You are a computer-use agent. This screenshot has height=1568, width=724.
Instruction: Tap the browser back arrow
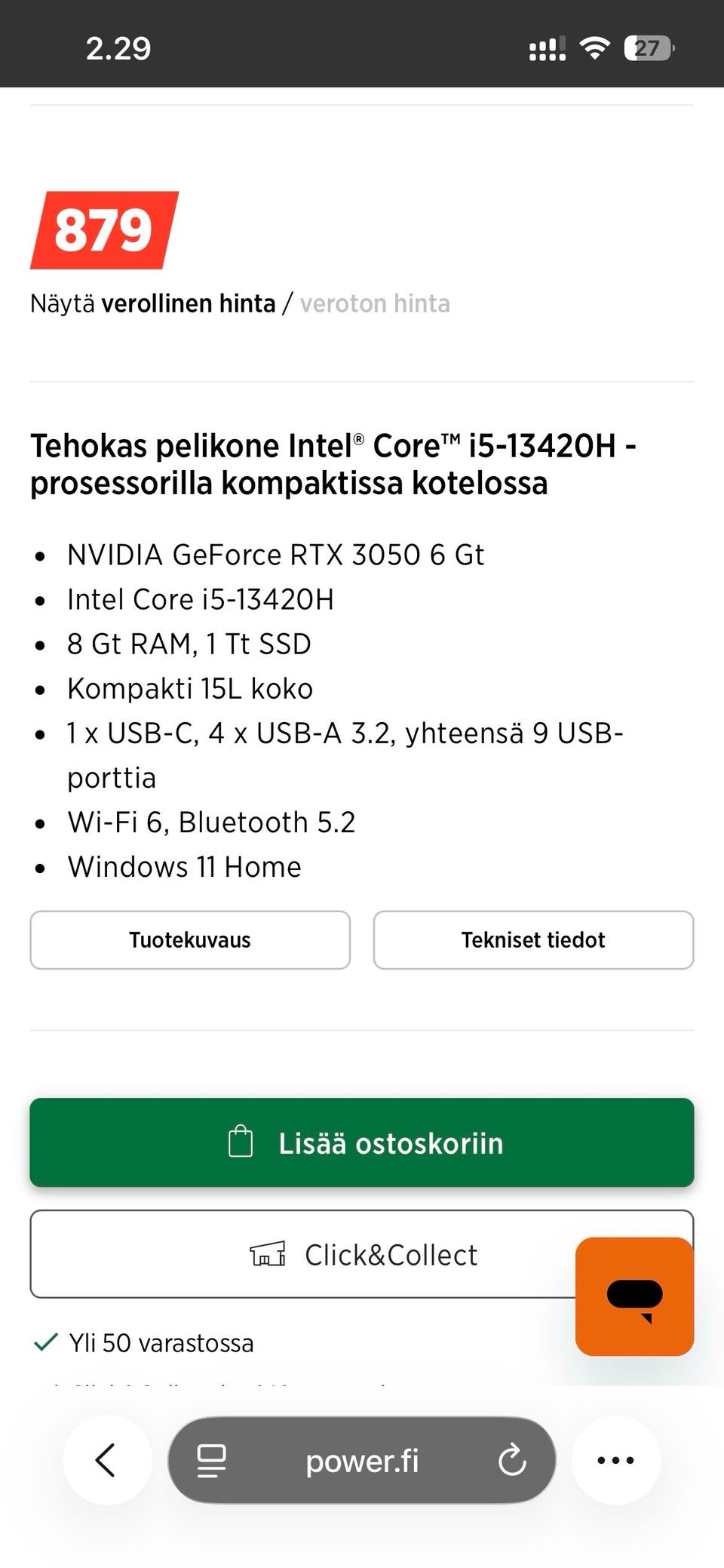(x=106, y=1459)
